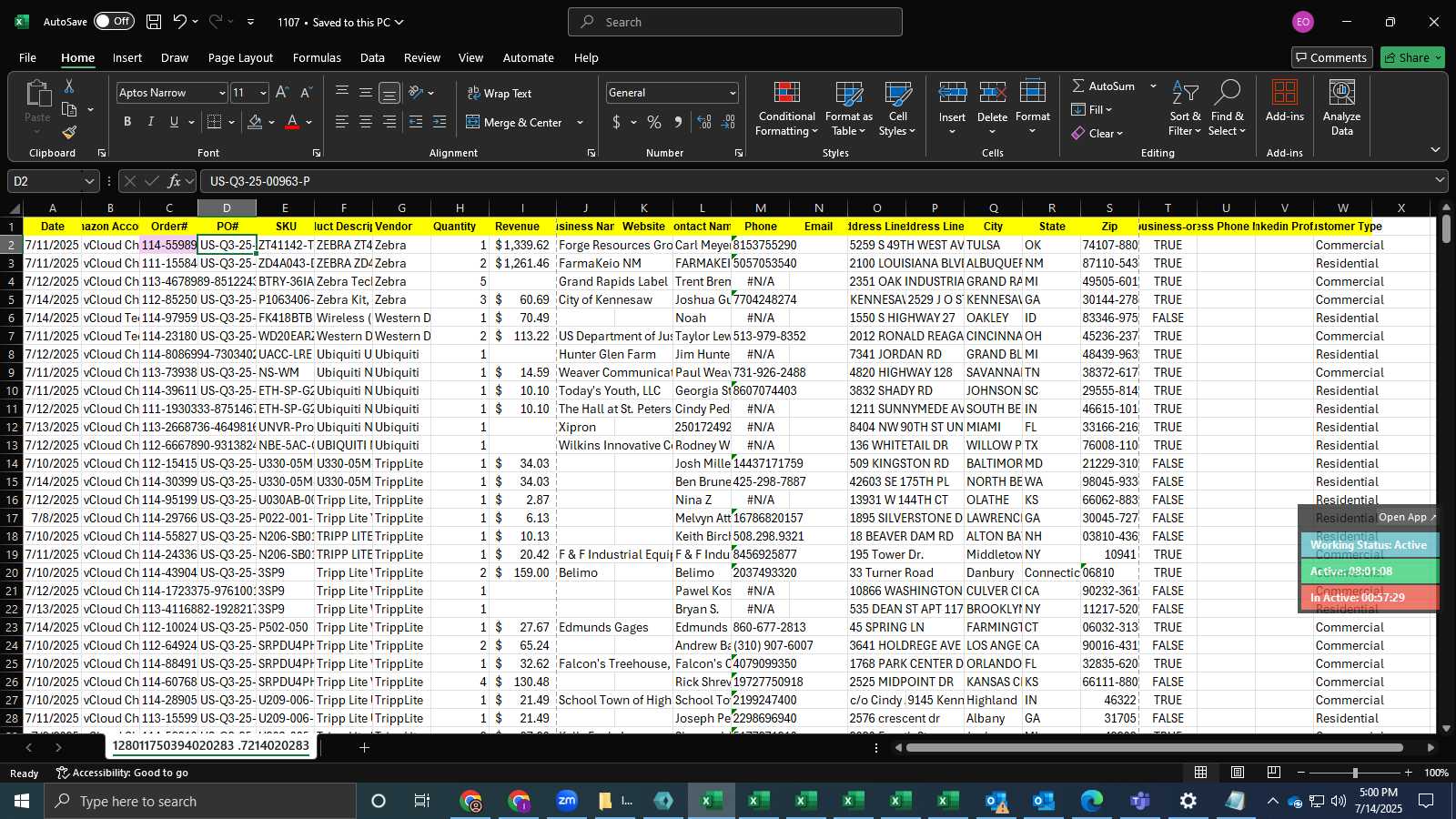Click the Share button
This screenshot has width=1456, height=819.
[x=1412, y=57]
